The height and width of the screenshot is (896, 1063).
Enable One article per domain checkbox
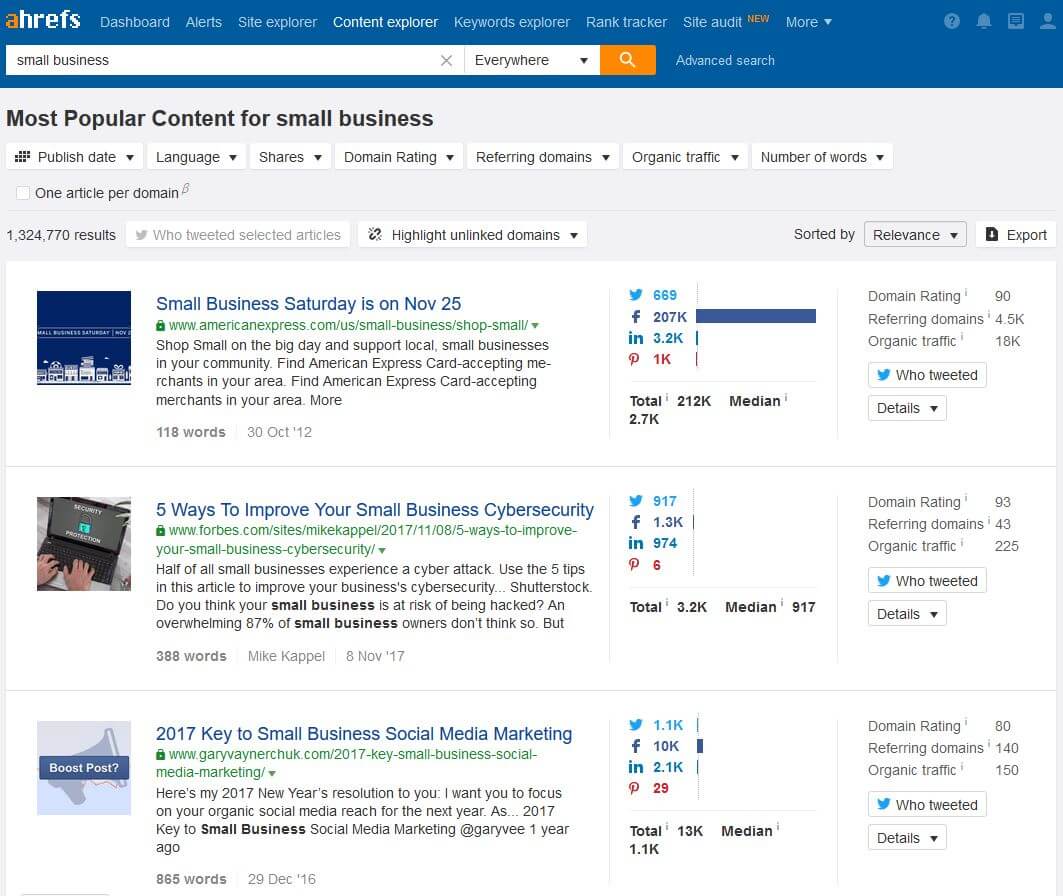click(x=23, y=193)
